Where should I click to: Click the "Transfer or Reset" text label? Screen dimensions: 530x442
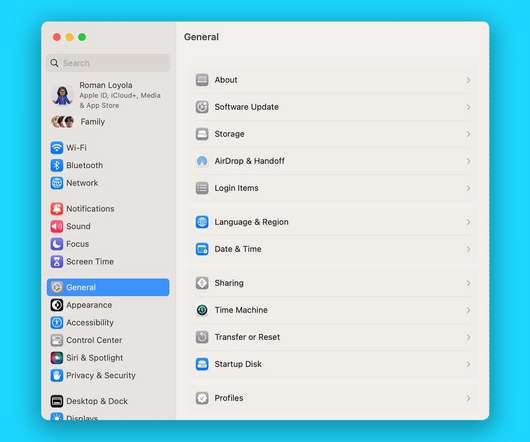[247, 337]
